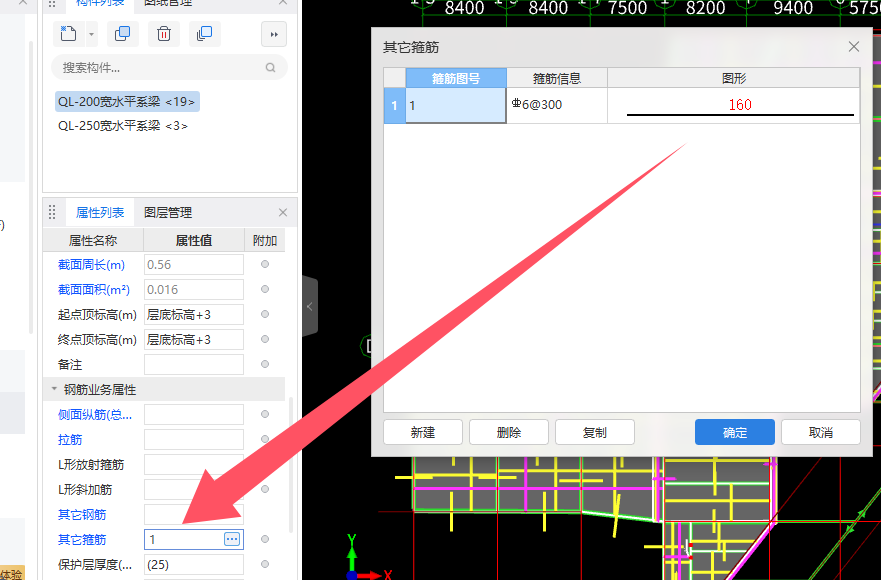Click 新建 button in dialog
This screenshot has height=580, width=881.
pyautogui.click(x=423, y=432)
